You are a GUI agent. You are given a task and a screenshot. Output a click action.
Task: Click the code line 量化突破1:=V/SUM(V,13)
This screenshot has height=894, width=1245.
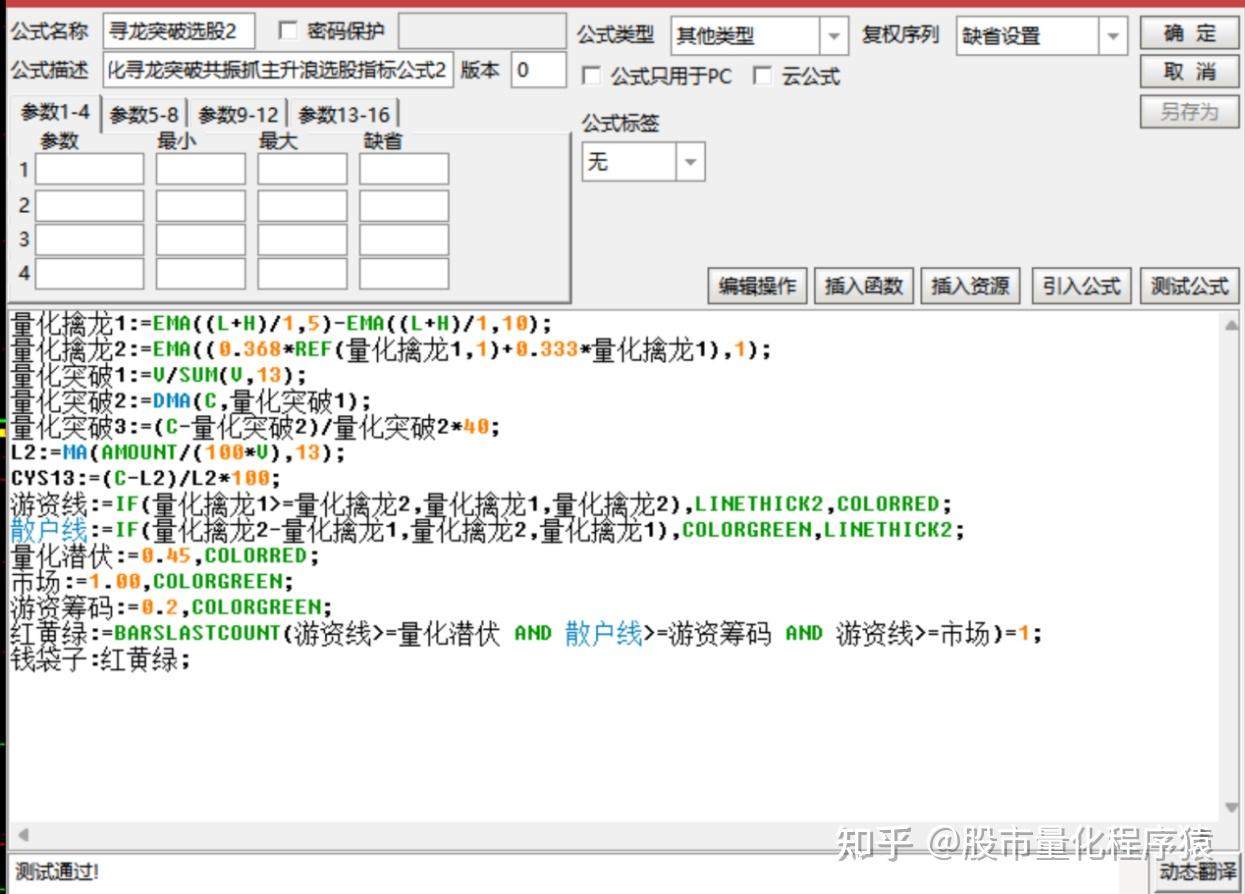[159, 376]
